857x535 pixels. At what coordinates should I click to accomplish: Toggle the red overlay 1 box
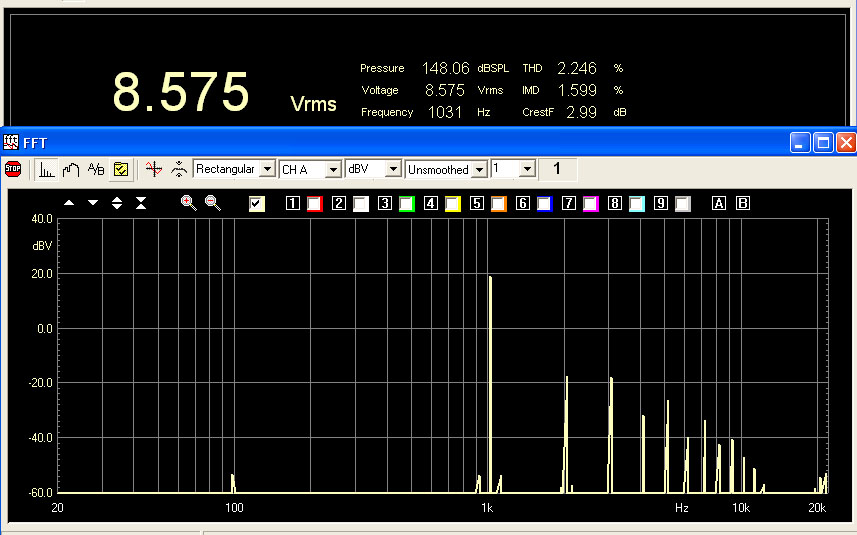click(315, 204)
